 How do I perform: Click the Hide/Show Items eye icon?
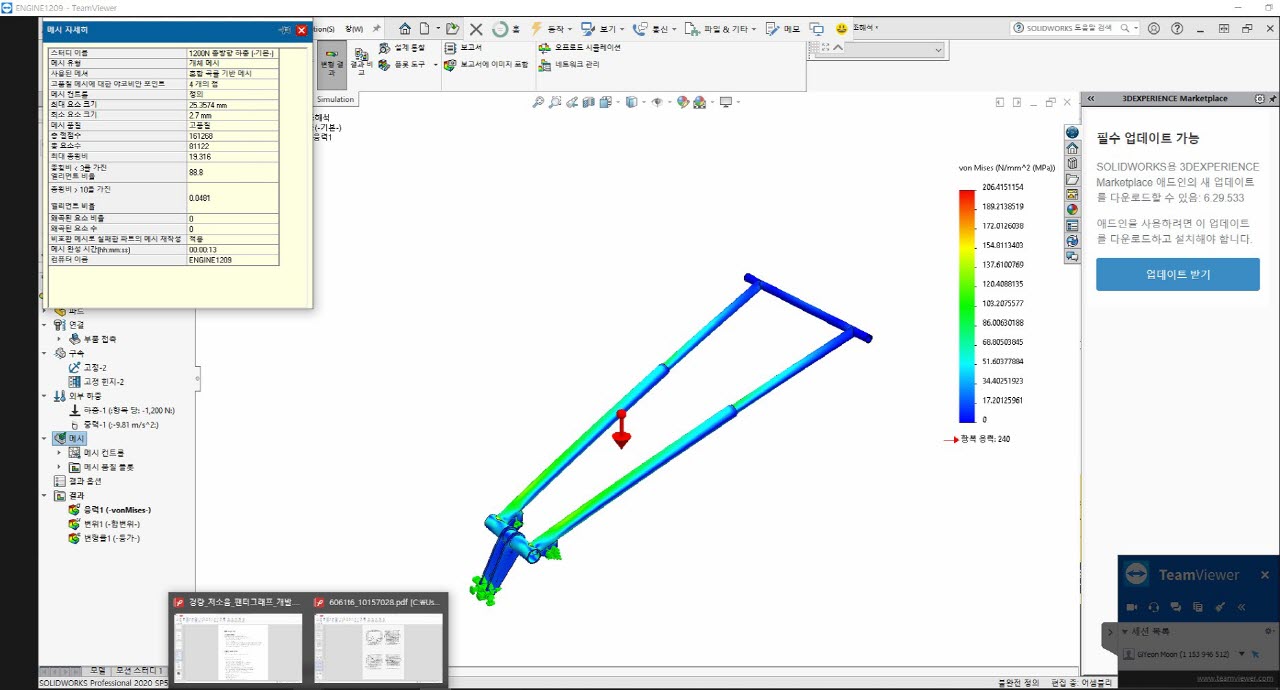(x=657, y=102)
